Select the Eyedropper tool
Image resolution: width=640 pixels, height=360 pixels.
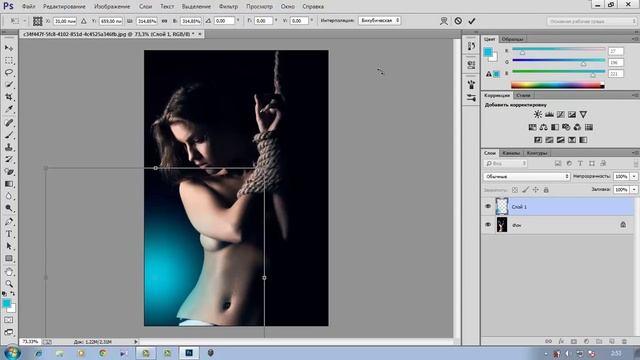(x=9, y=109)
